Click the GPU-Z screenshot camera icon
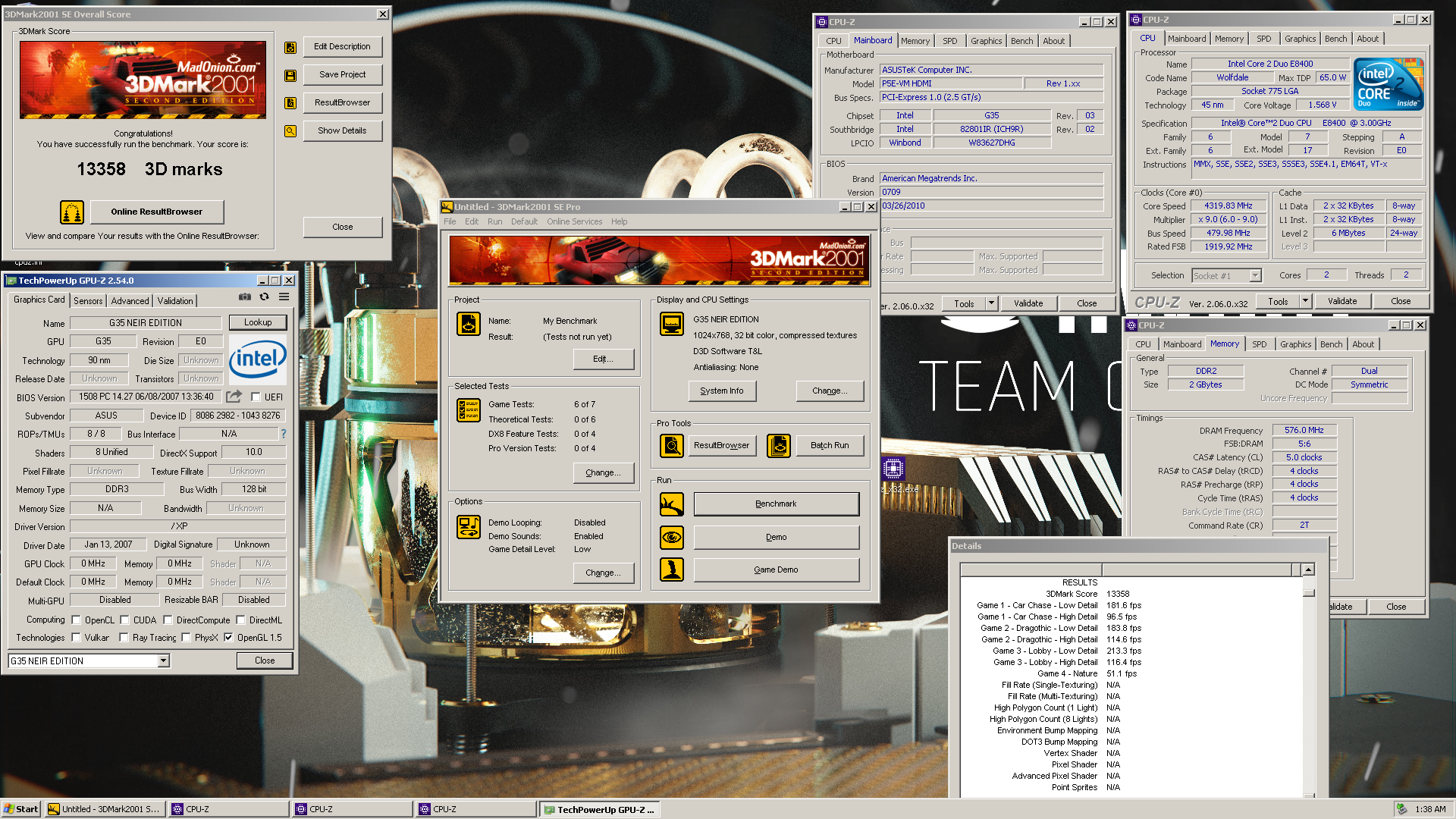 pyautogui.click(x=245, y=297)
